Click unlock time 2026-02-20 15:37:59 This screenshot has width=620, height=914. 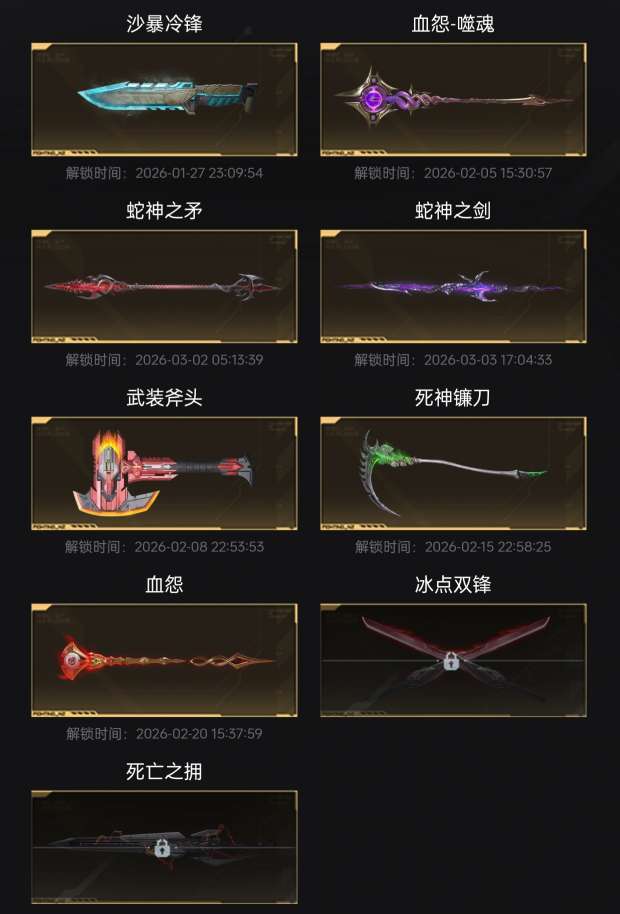[199, 733]
